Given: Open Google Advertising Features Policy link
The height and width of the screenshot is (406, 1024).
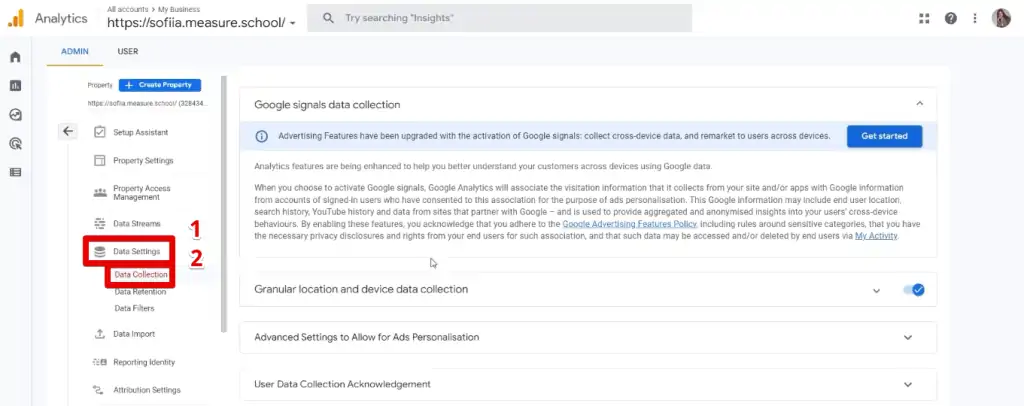Looking at the screenshot, I should click(x=630, y=224).
